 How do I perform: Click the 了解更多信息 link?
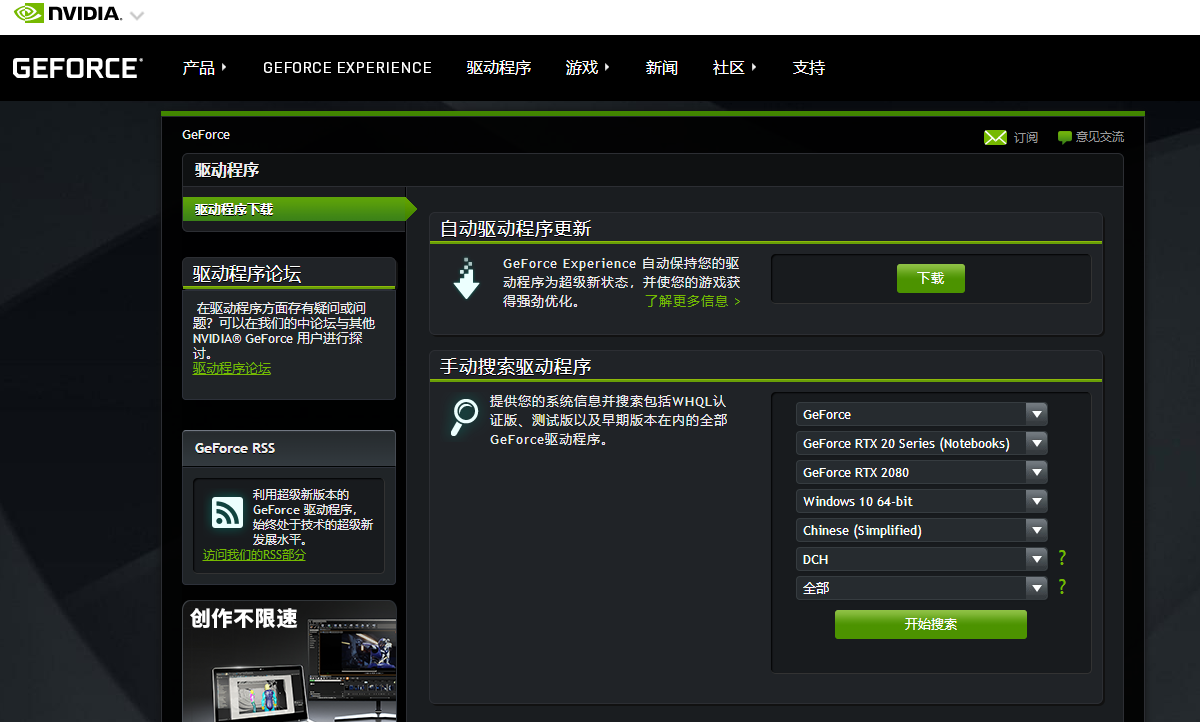click(x=693, y=300)
